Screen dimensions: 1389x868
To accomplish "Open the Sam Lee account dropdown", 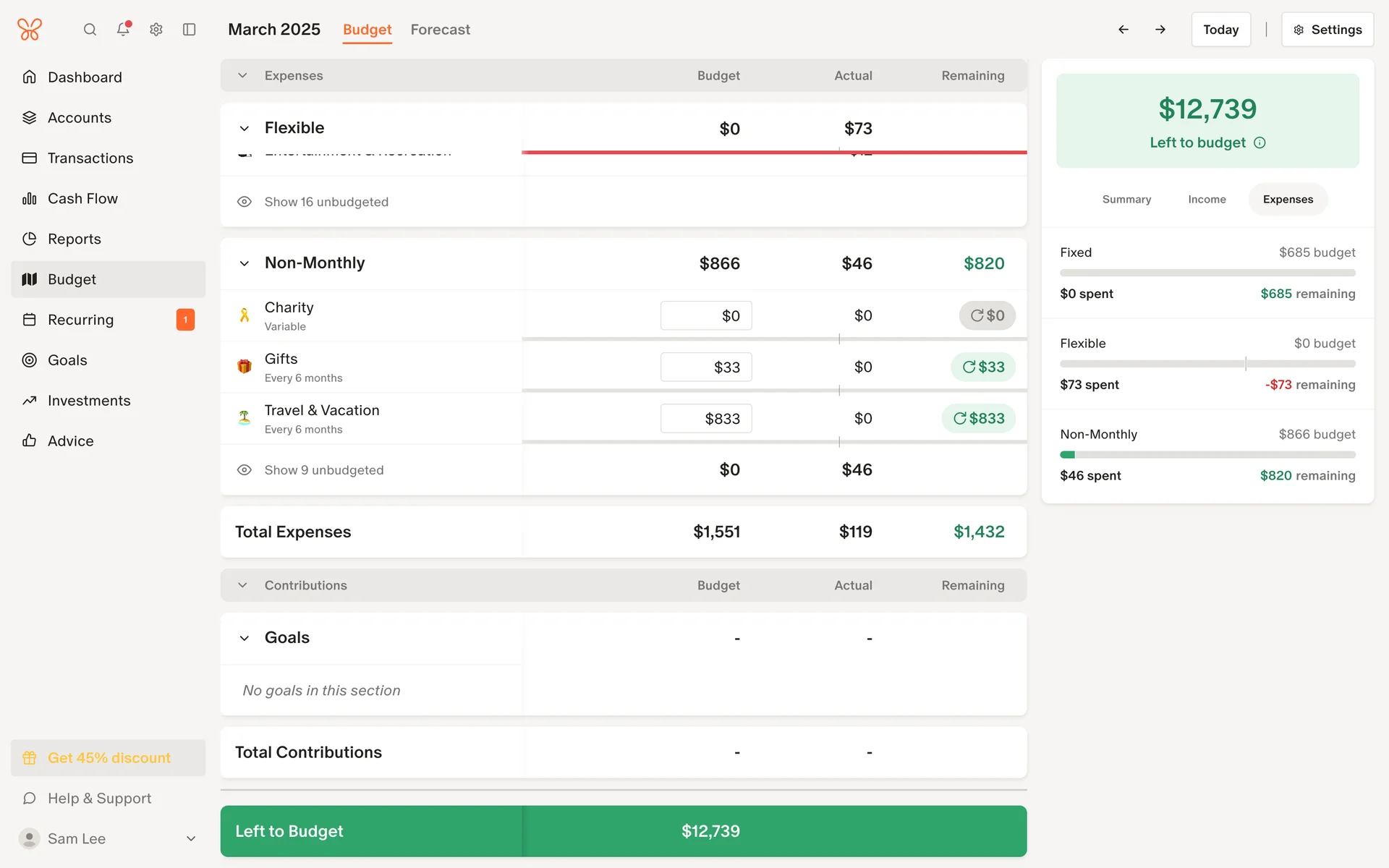I will 191,839.
